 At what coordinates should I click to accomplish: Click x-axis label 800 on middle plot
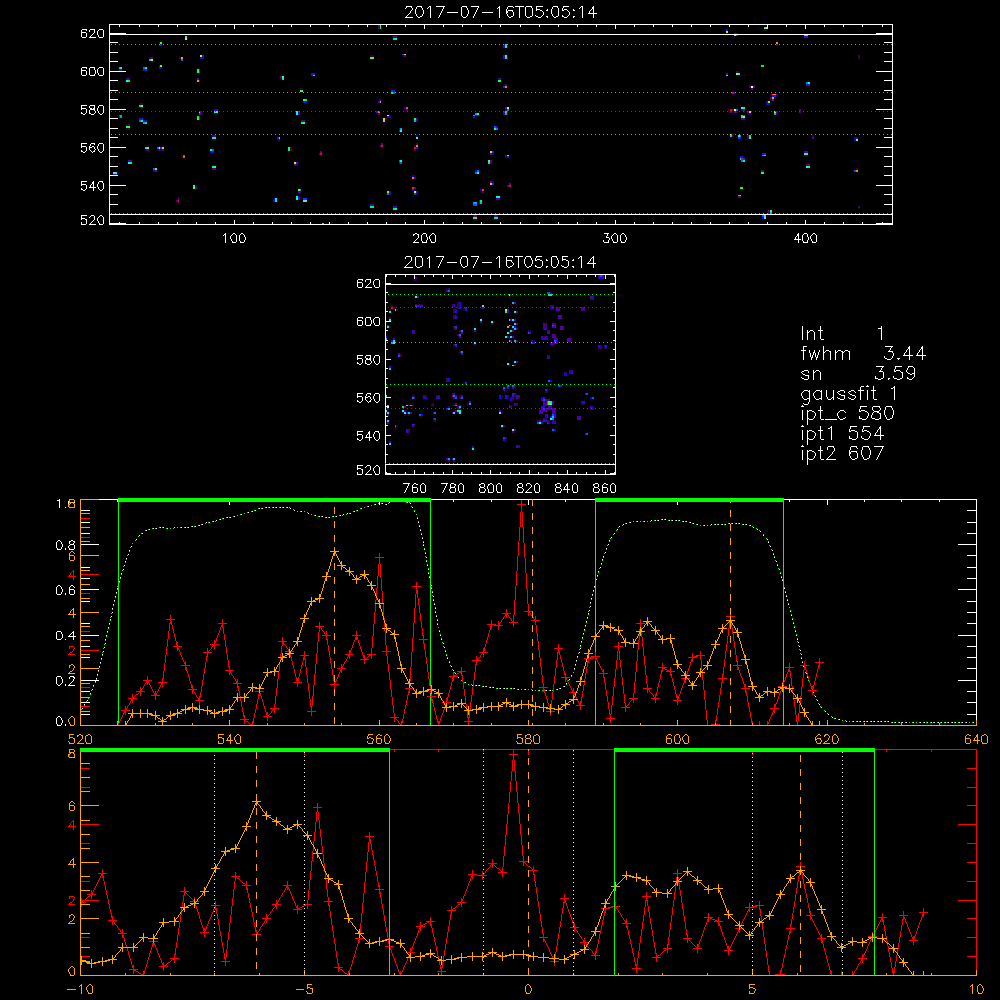click(x=490, y=489)
